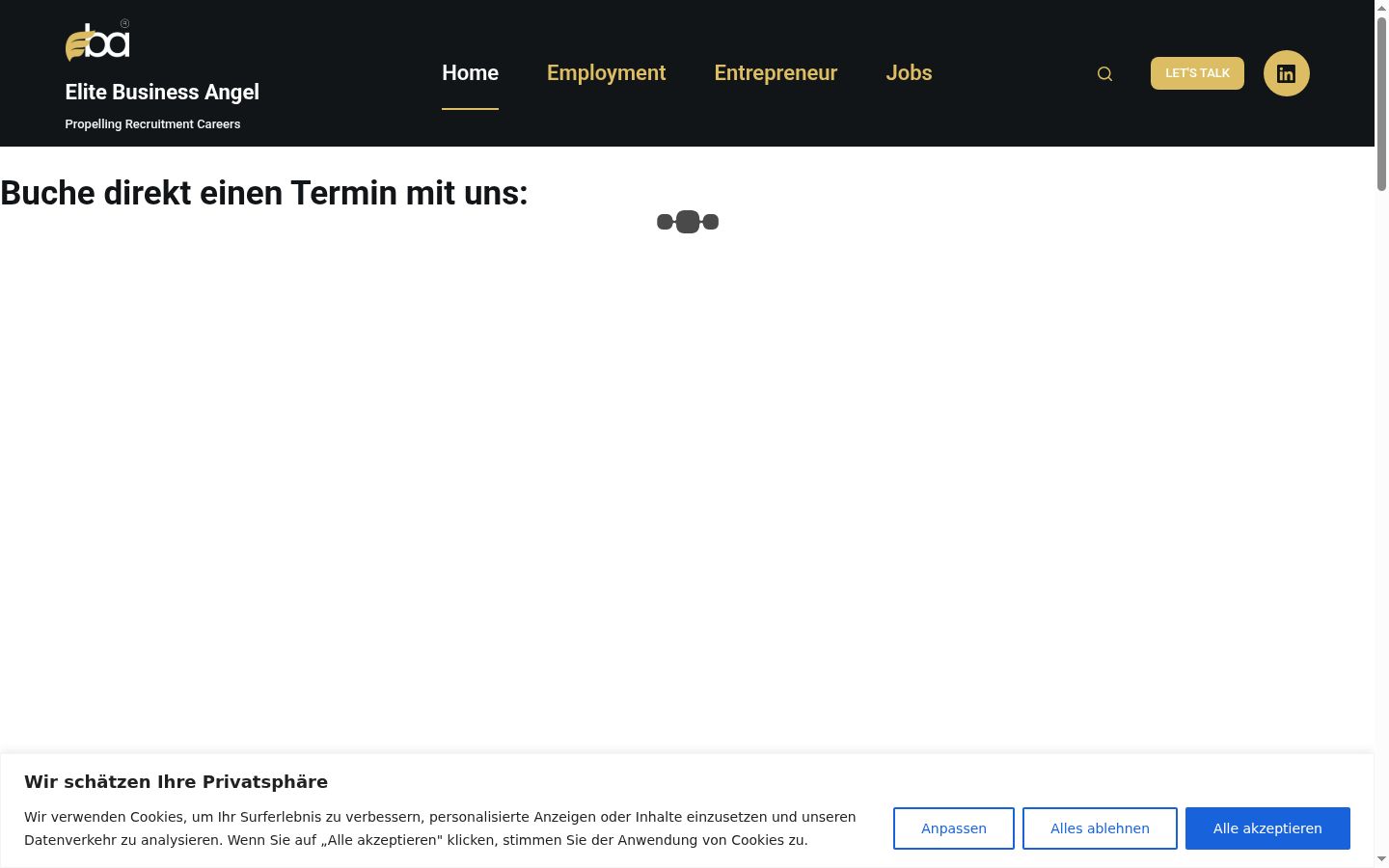The image size is (1389, 868).
Task: Click the scrollbar down arrow
Action: tap(1381, 859)
